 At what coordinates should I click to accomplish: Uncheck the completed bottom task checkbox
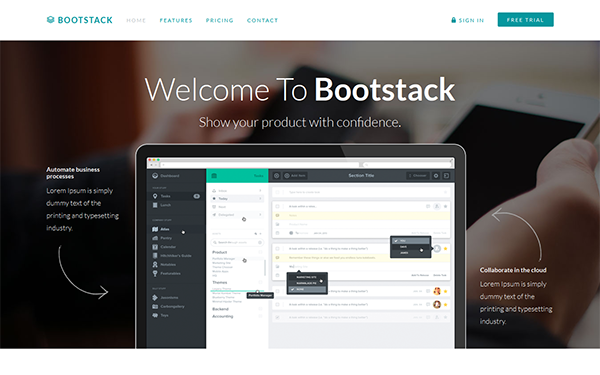click(277, 317)
